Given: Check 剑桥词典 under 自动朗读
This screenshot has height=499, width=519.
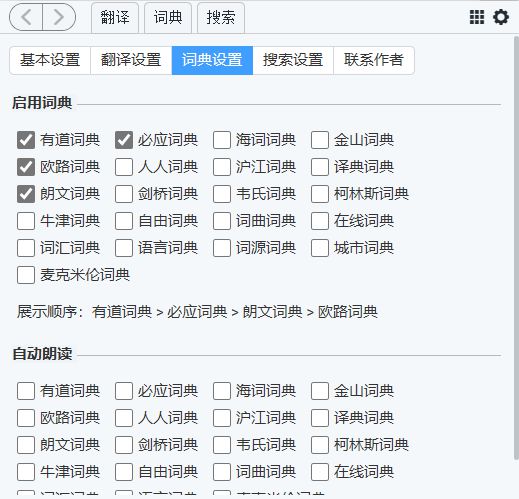Looking at the screenshot, I should [x=124, y=445].
